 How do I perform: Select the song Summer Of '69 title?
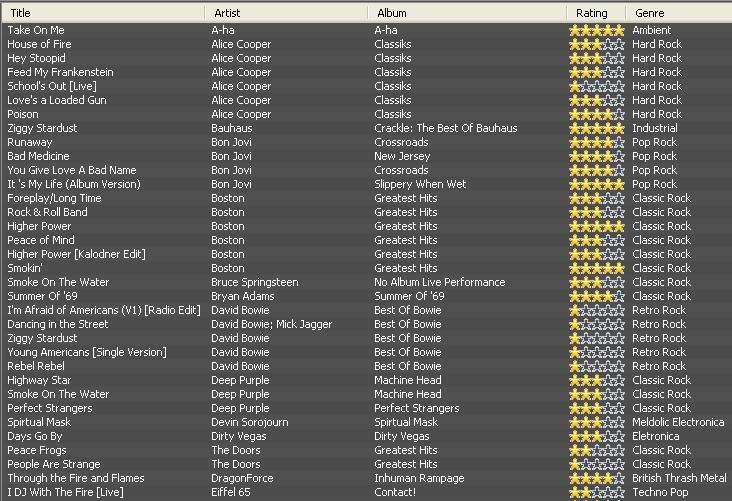[x=42, y=296]
